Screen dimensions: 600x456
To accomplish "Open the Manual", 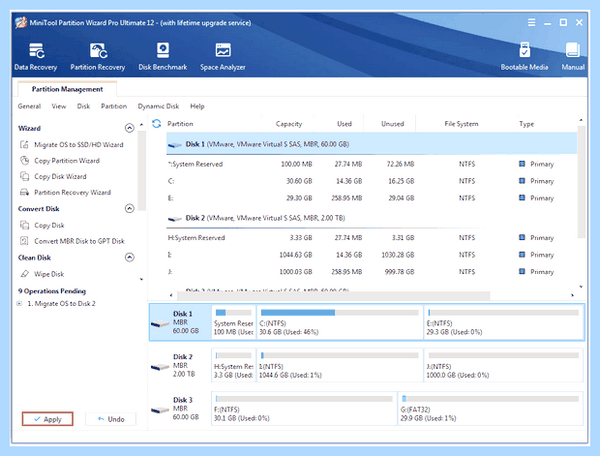I will 573,57.
